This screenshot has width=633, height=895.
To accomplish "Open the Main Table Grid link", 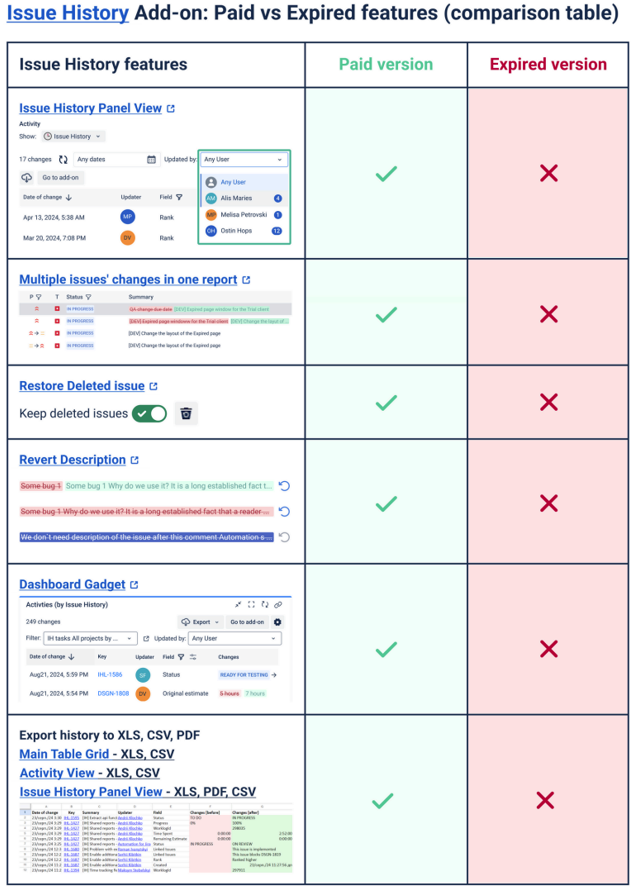I will [64, 754].
